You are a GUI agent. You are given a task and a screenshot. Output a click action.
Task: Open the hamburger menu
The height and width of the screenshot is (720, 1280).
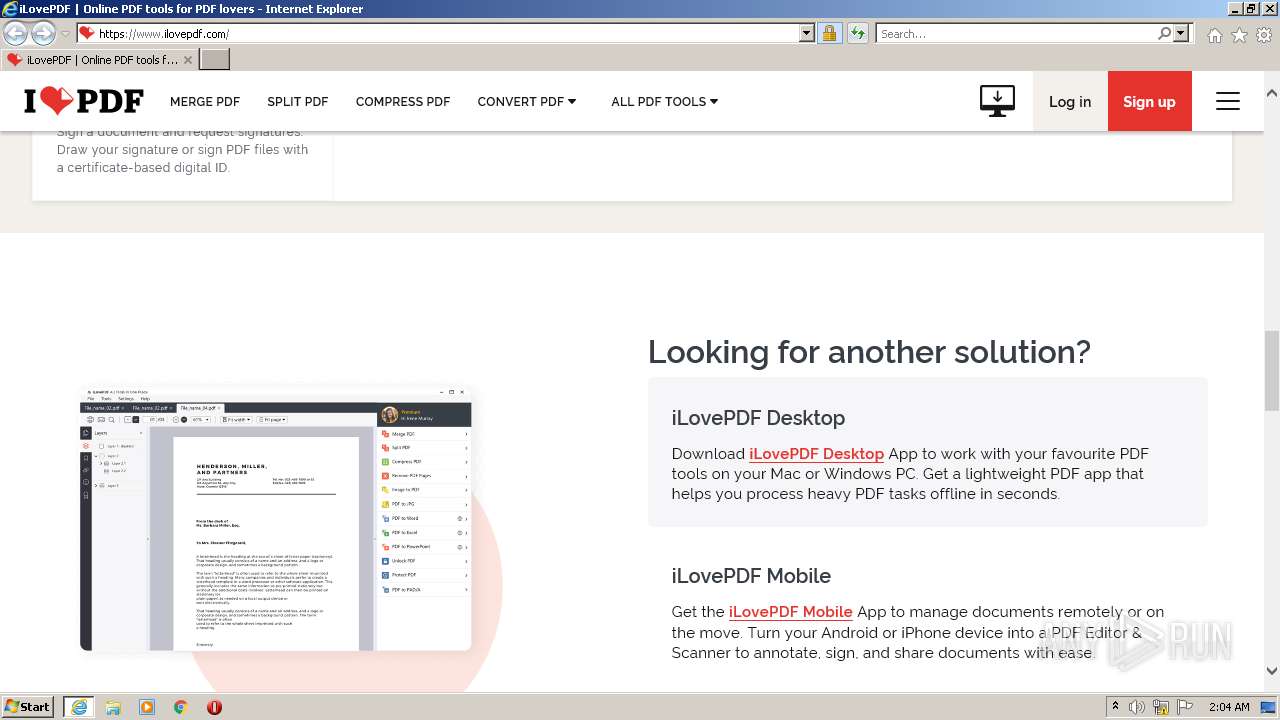(1228, 101)
